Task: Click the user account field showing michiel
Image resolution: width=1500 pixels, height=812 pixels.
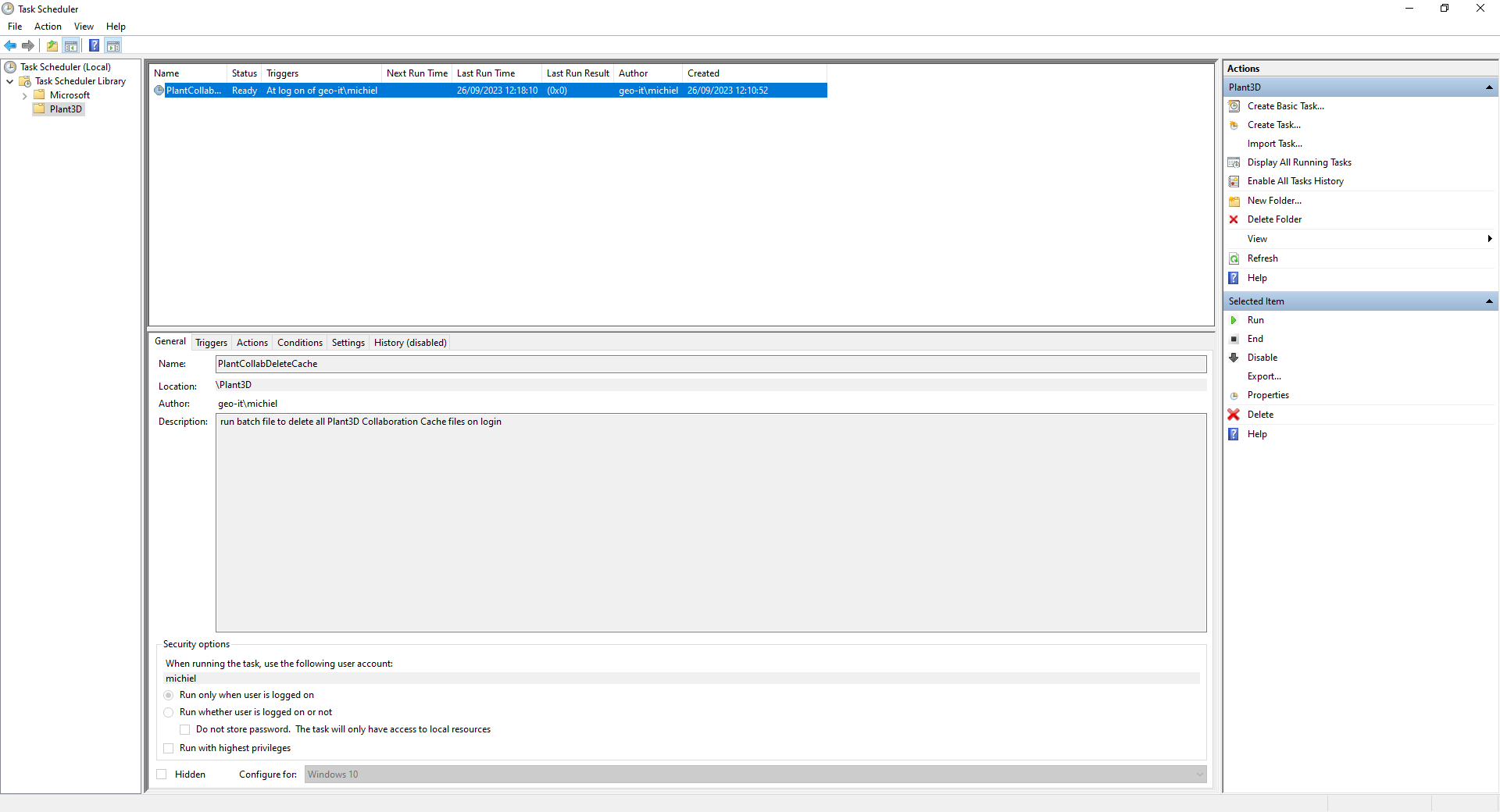Action: (x=681, y=678)
